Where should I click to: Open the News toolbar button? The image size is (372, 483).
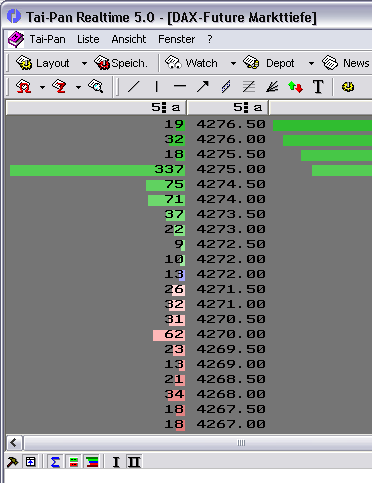pos(346,63)
